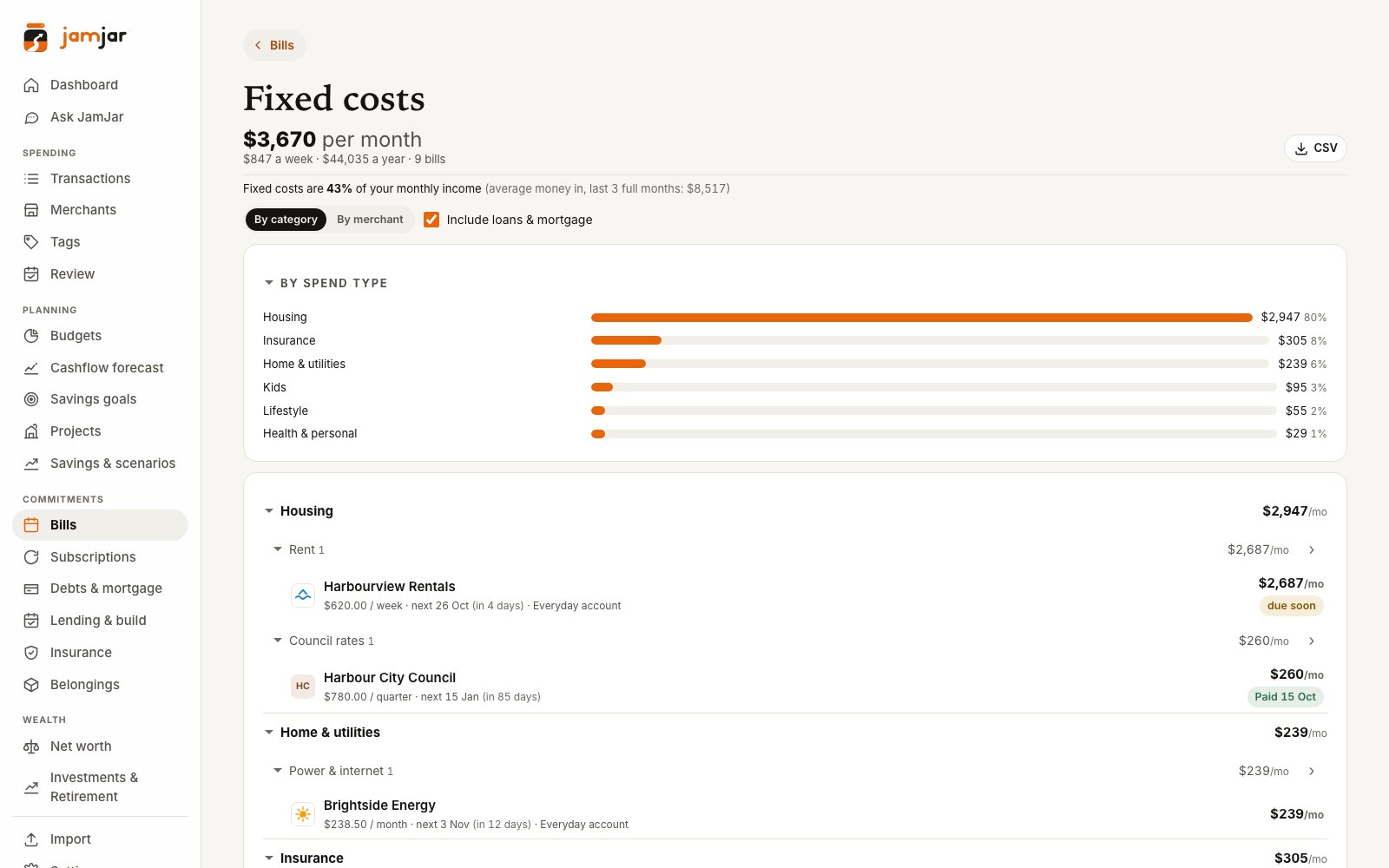1389x868 pixels.
Task: Open Rent details chevron arrow
Action: [x=1312, y=549]
